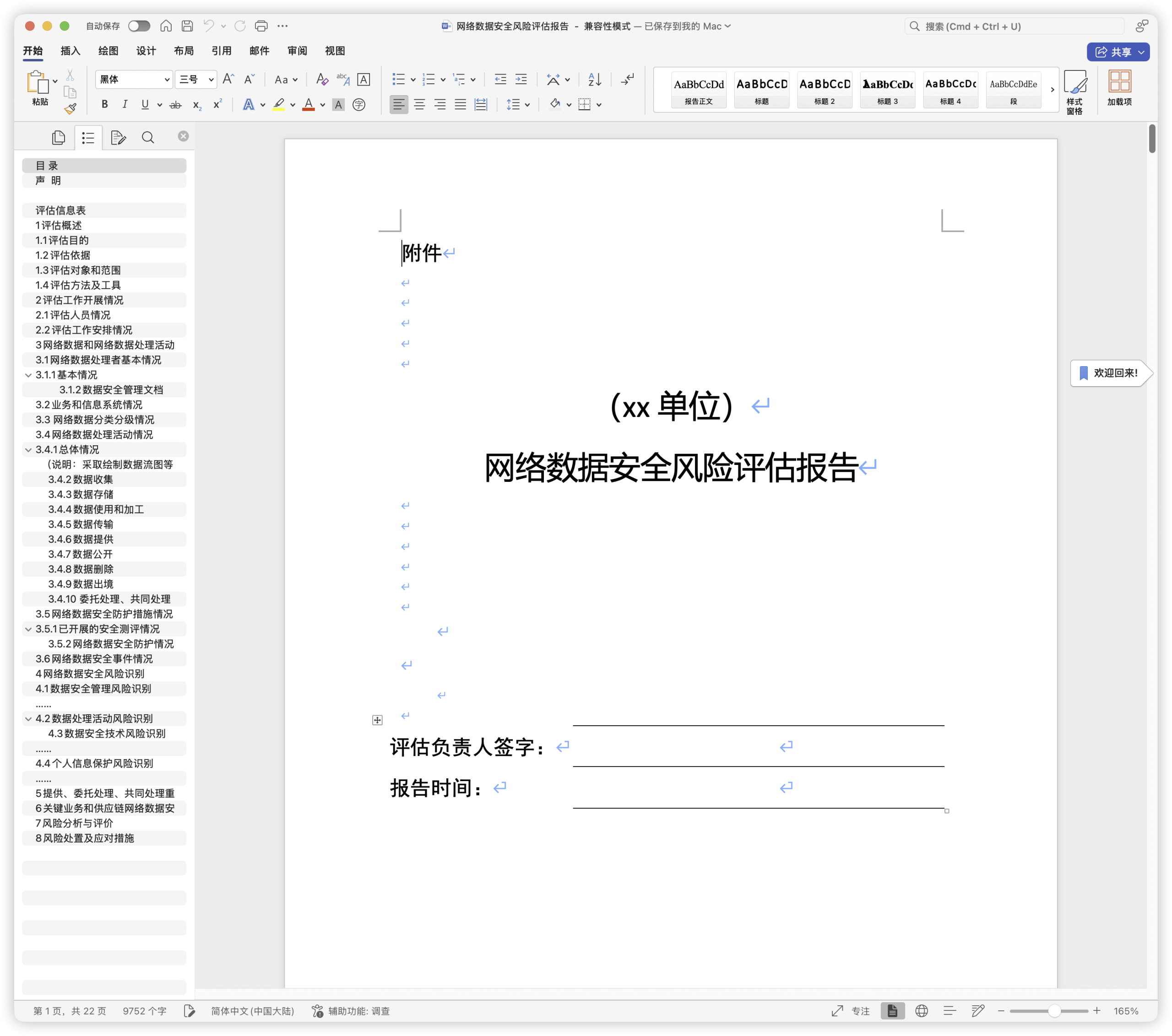Click the 加载项 add-ins icon
Image resolution: width=1172 pixels, height=1036 pixels.
coord(1119,88)
